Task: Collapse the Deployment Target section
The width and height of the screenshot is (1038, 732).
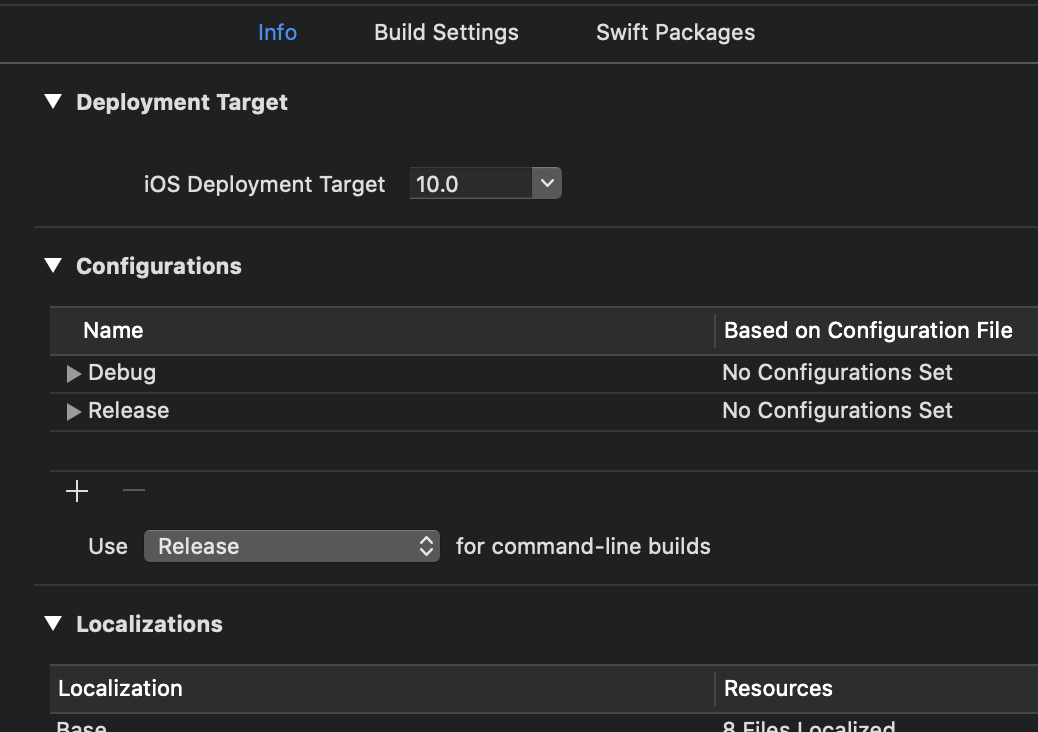Action: (53, 102)
